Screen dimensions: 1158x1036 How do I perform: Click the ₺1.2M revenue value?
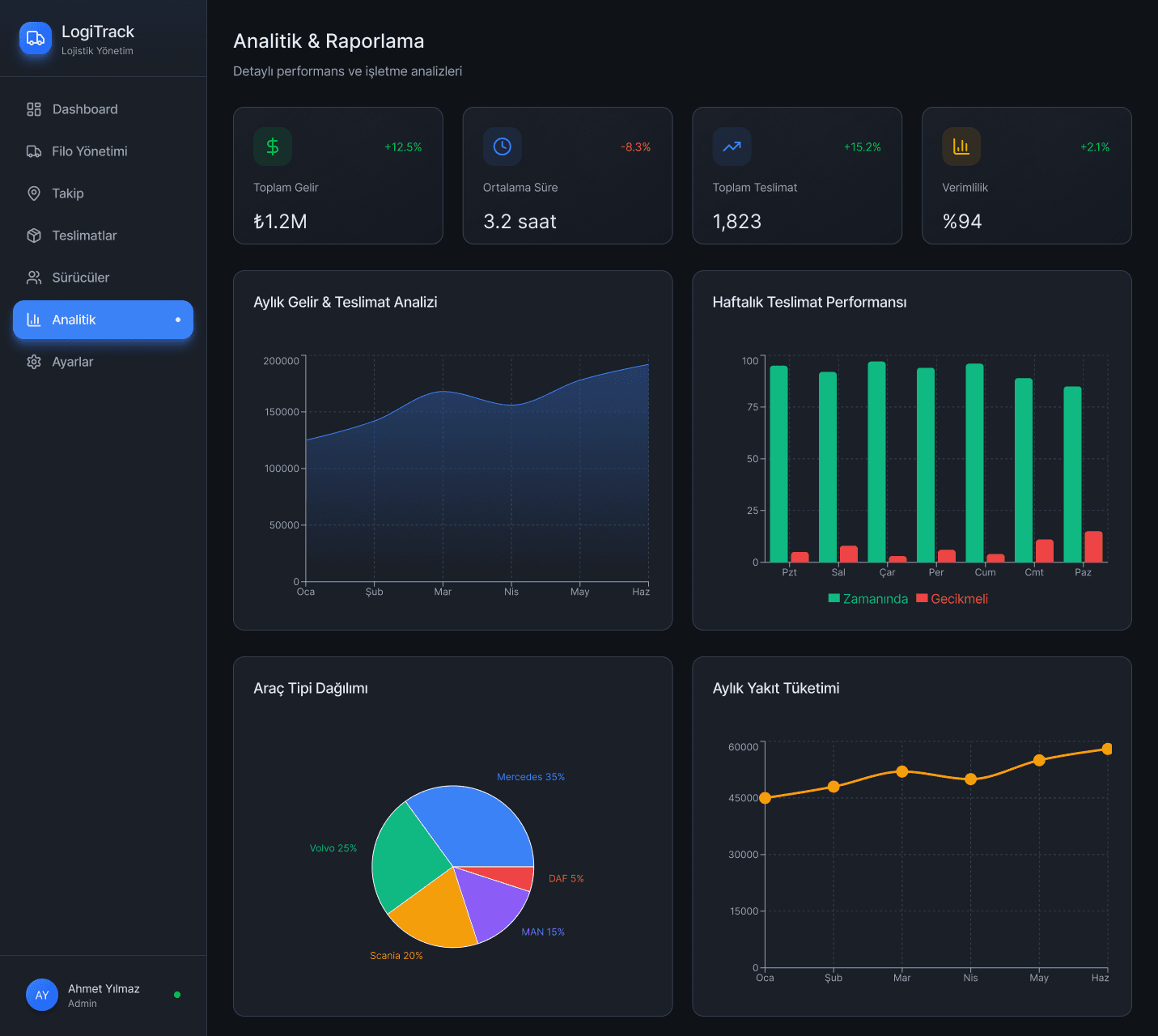click(x=280, y=222)
